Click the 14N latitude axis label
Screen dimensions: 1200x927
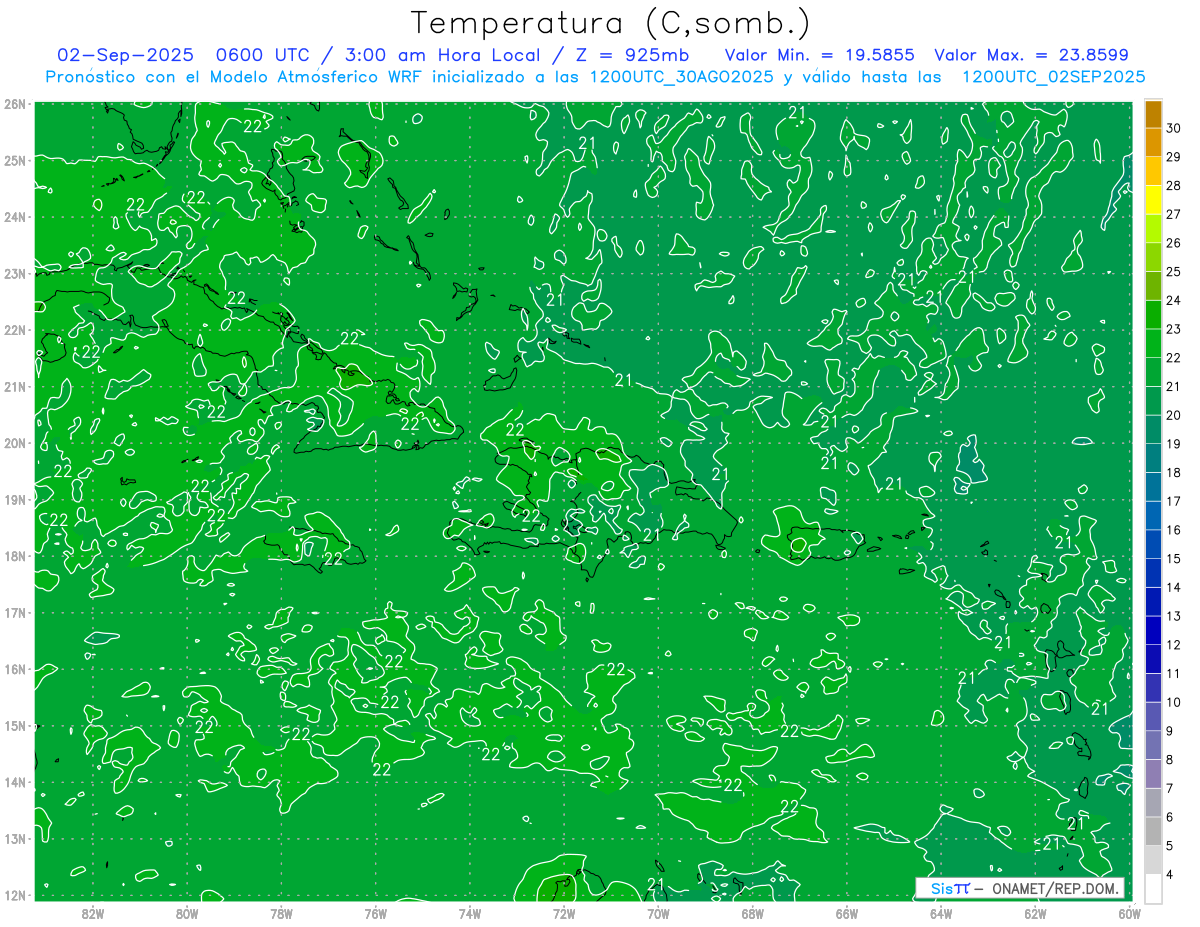tap(14, 782)
